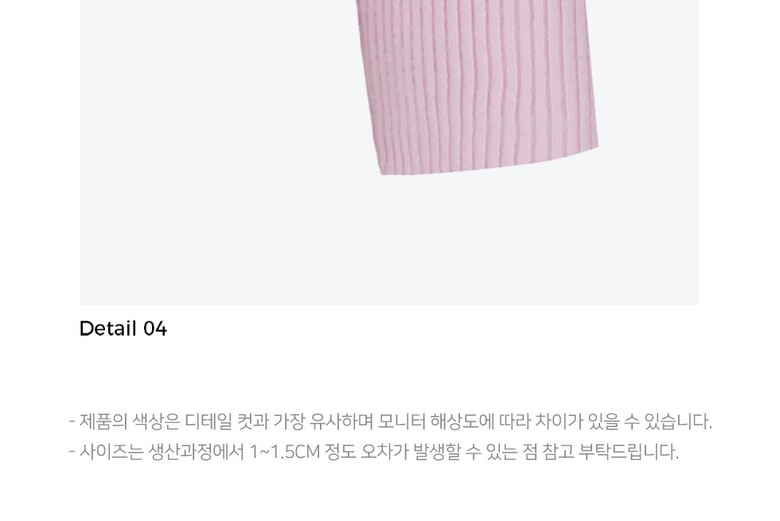Click the size tolerance notice line

[374, 452]
